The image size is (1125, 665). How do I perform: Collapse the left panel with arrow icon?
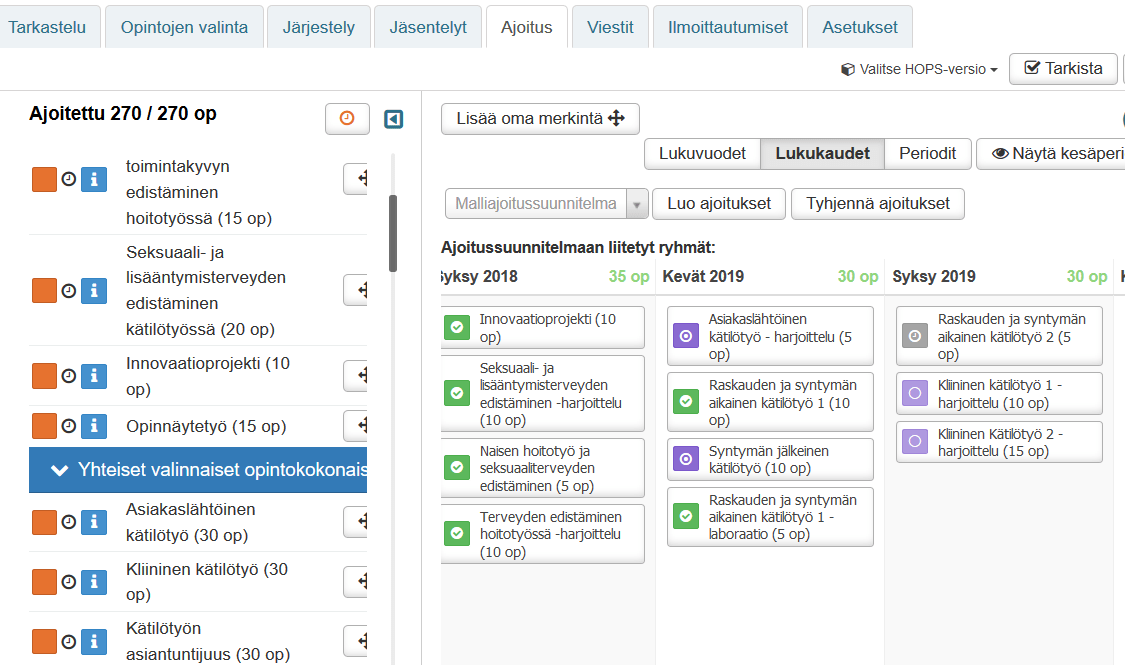pyautogui.click(x=394, y=120)
